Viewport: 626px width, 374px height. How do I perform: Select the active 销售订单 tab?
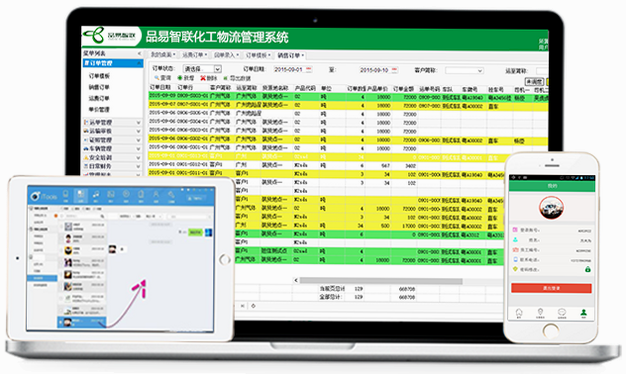(x=291, y=55)
